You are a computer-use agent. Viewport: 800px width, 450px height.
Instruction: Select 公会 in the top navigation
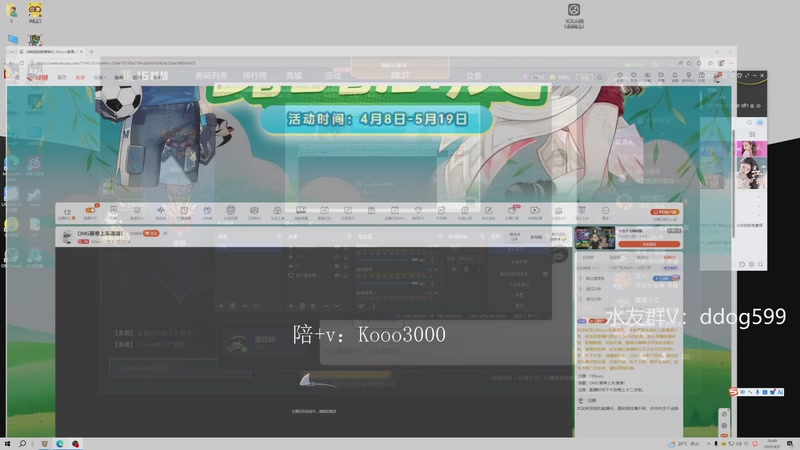coord(473,76)
